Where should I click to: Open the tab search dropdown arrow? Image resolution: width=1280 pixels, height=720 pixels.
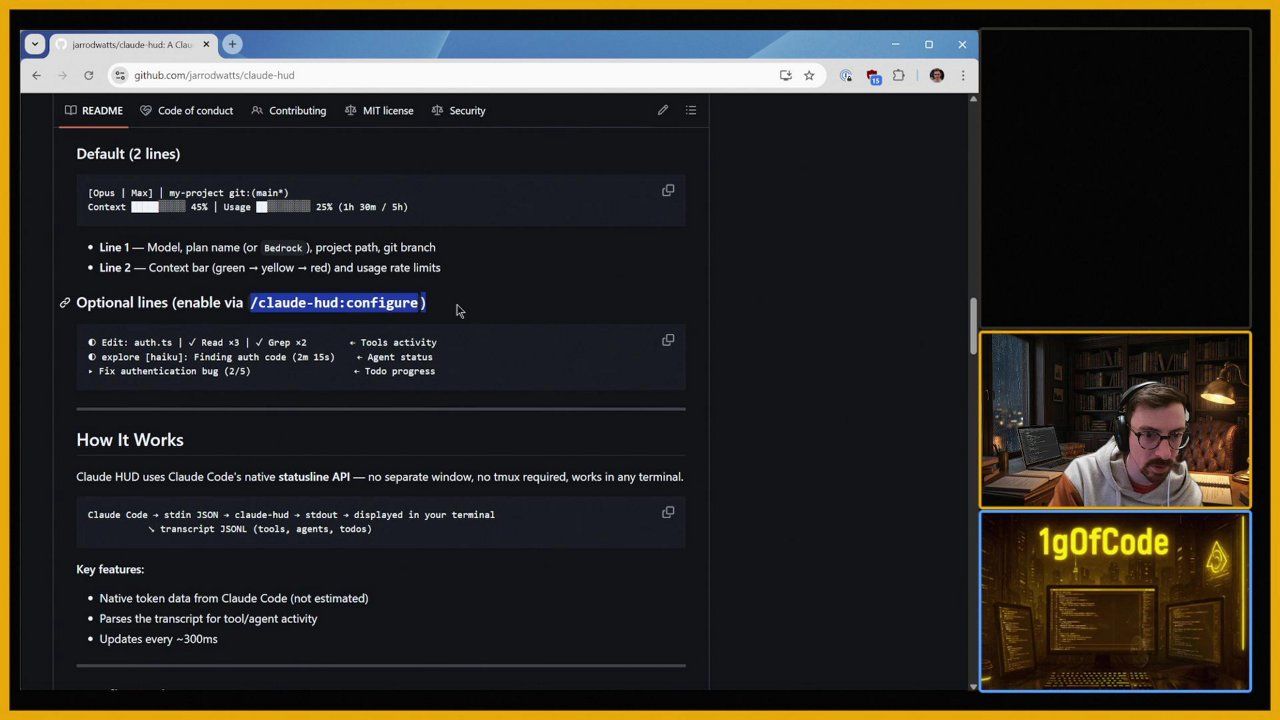35,44
